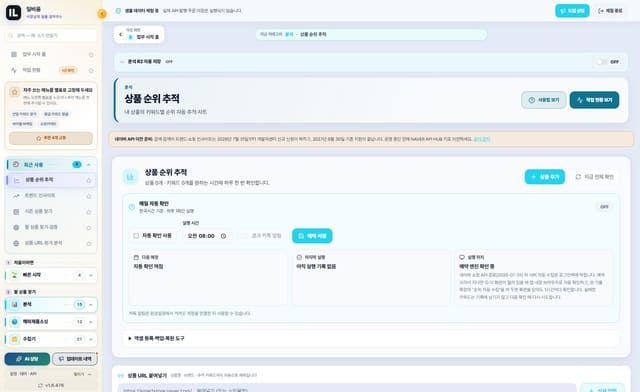
Task: Click the version refresh icon
Action: click(x=40, y=385)
